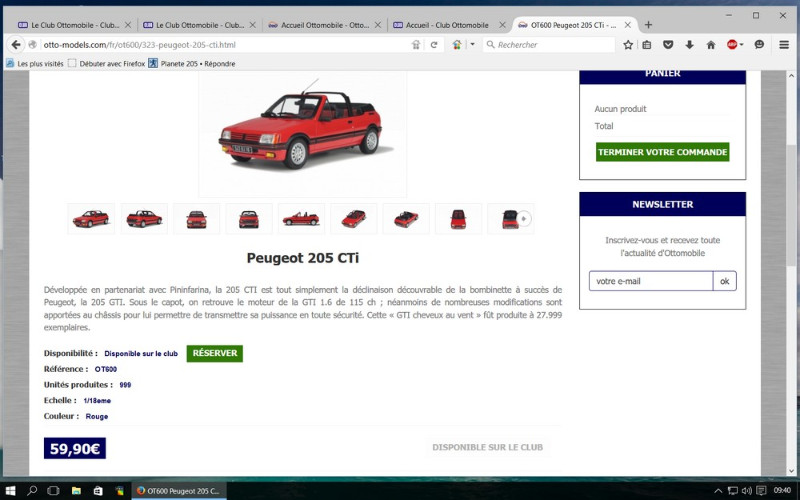800x500 pixels.
Task: Select the fifth car thumbnail in the gallery
Action: tap(301, 219)
